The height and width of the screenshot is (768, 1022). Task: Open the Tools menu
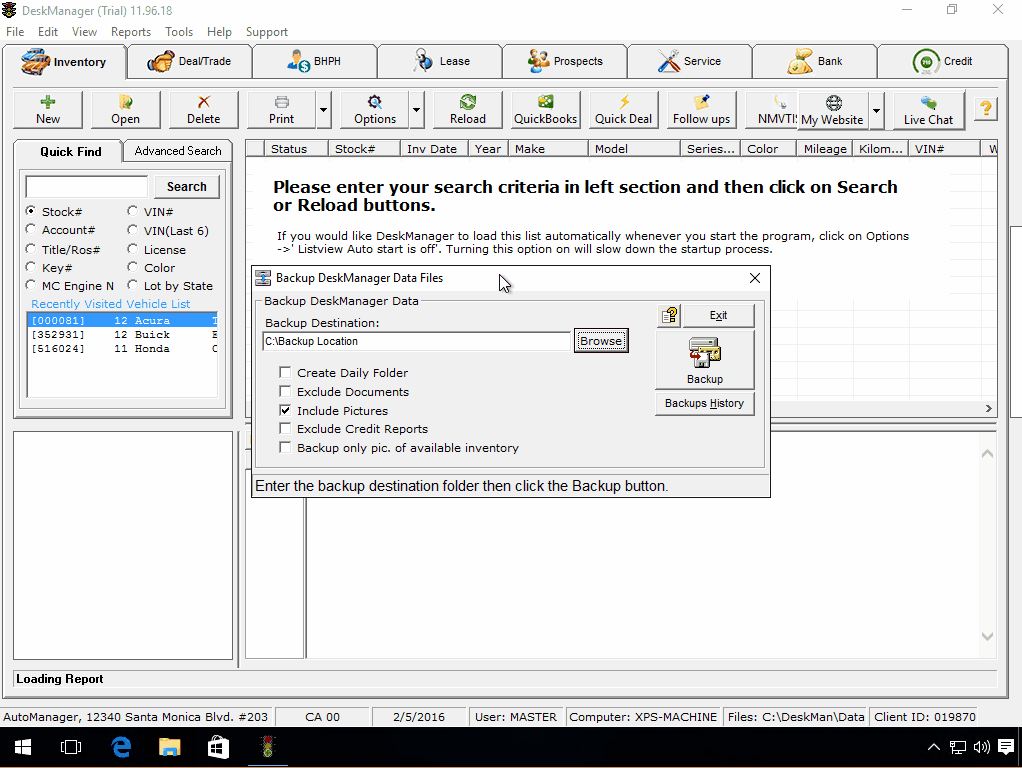click(179, 32)
